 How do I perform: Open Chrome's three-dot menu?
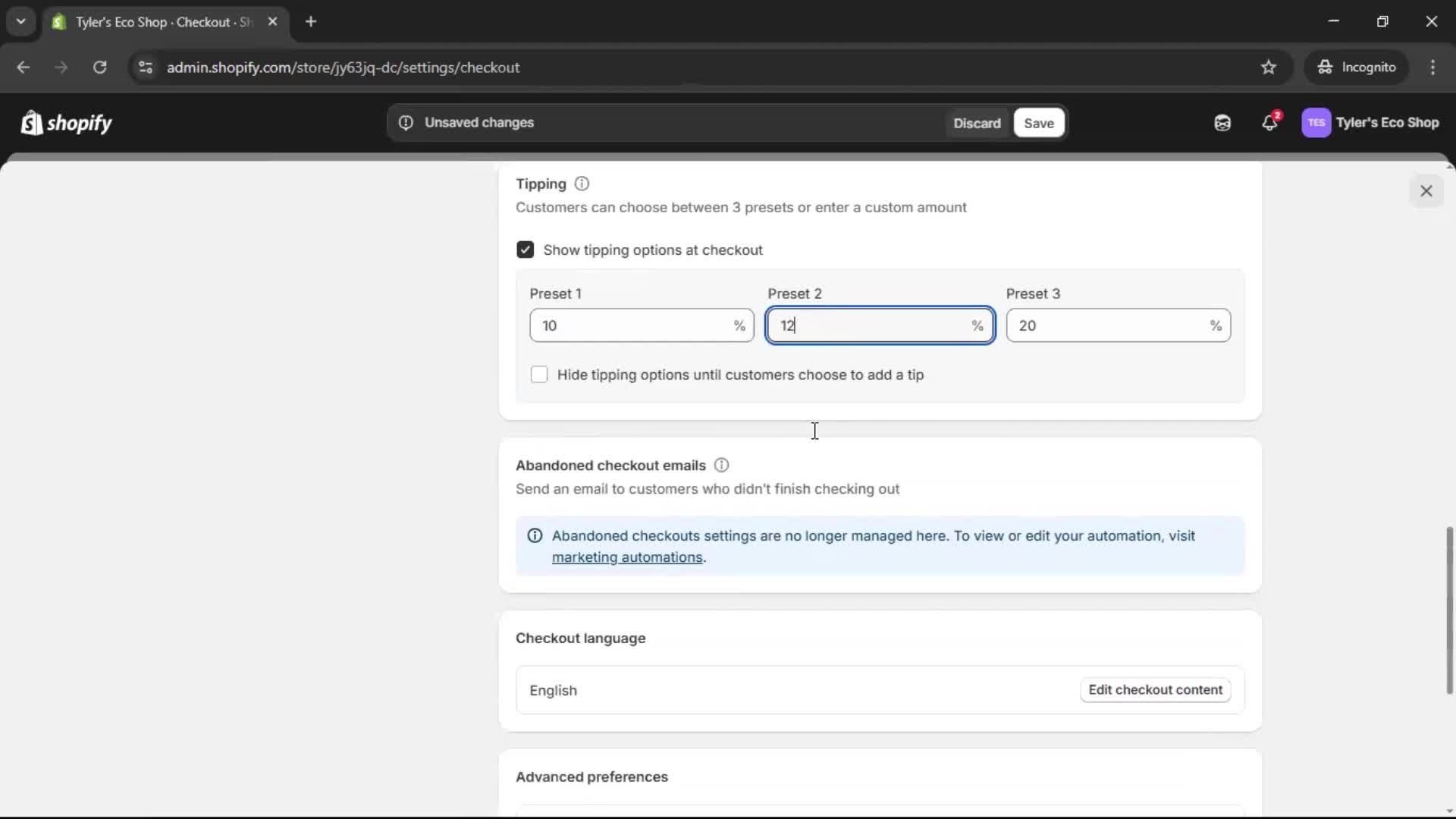[1434, 67]
